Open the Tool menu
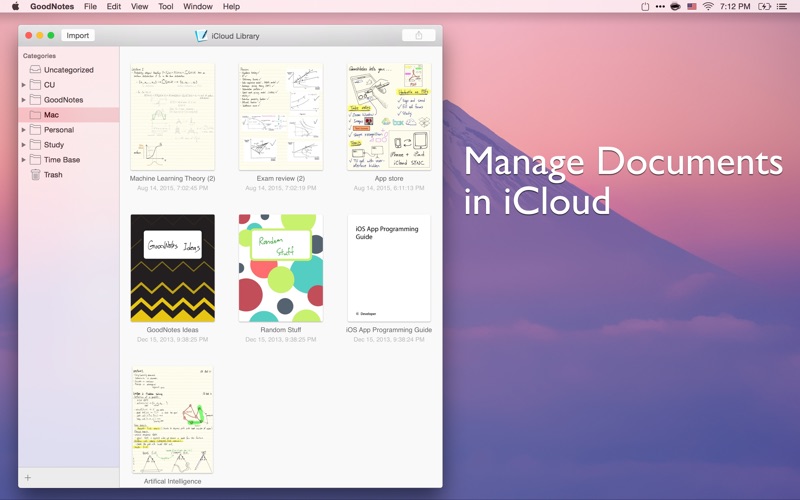Viewport: 800px width, 500px height. point(166,6)
